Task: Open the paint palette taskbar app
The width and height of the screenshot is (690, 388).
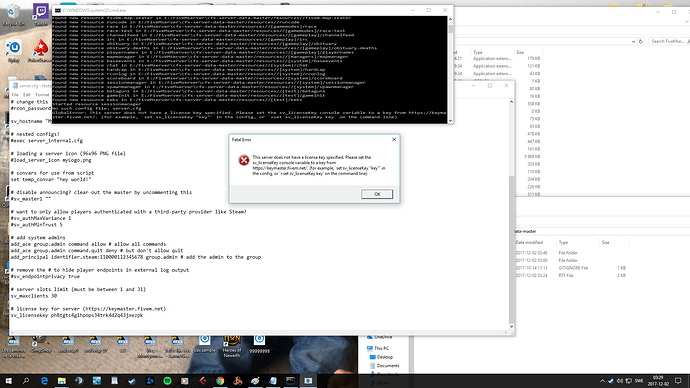Action: 255,381
